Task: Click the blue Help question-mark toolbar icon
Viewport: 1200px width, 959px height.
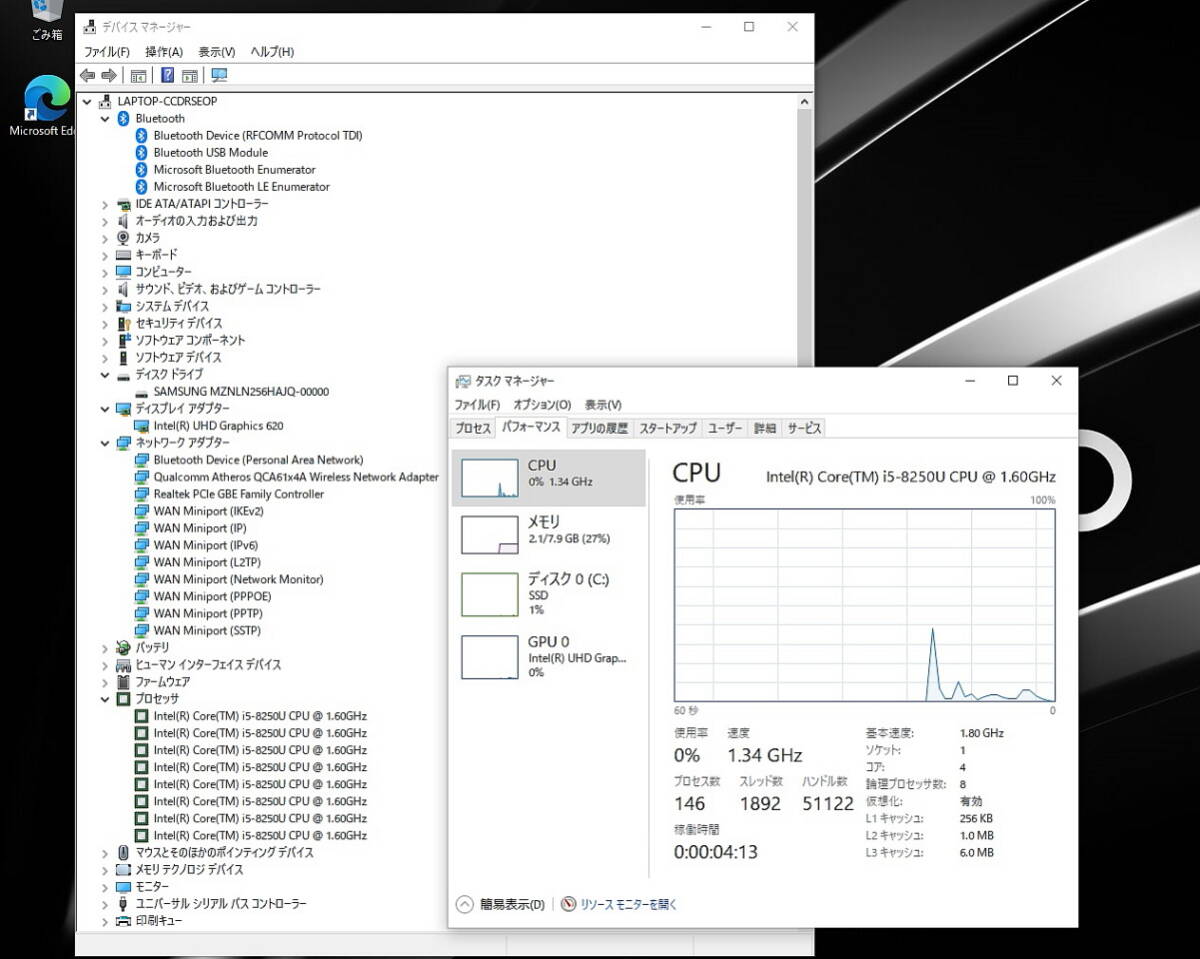Action: [x=168, y=76]
